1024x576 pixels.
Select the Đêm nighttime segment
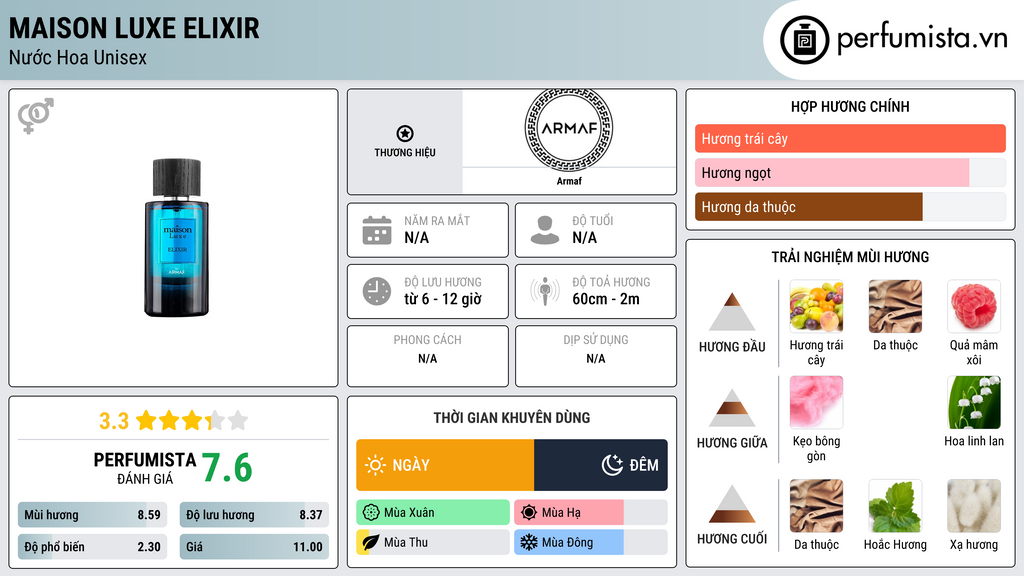[x=601, y=465]
